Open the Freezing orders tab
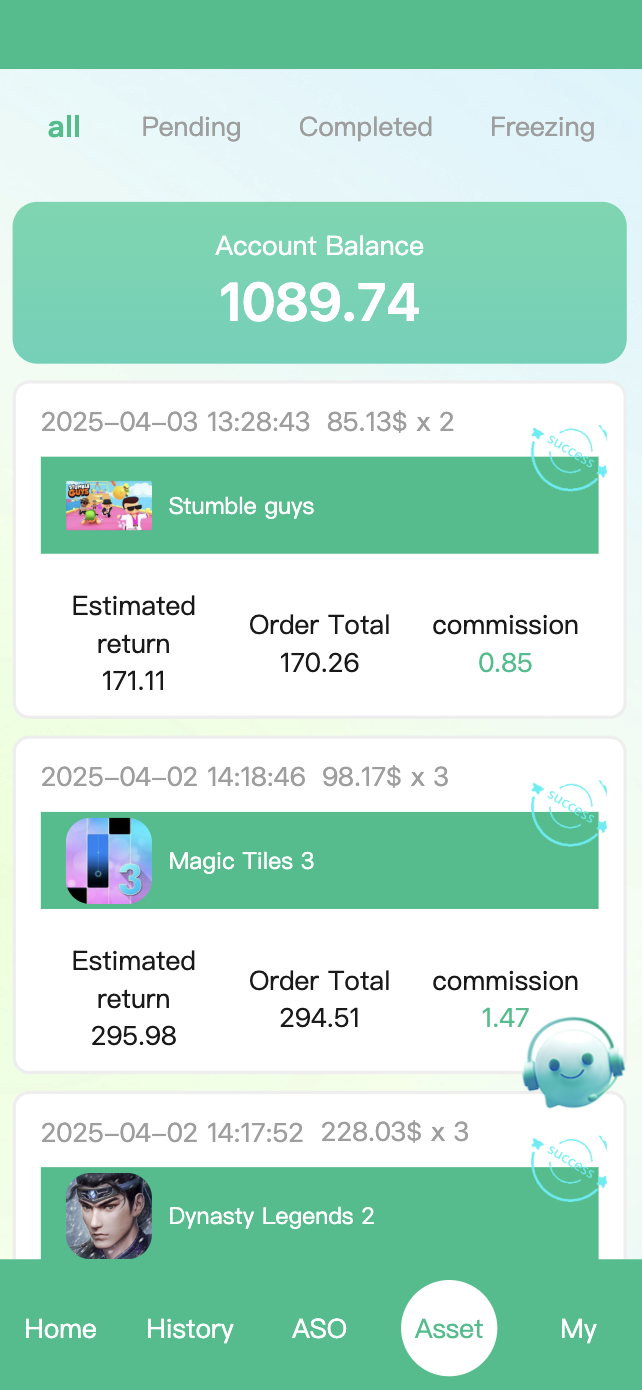 542,127
